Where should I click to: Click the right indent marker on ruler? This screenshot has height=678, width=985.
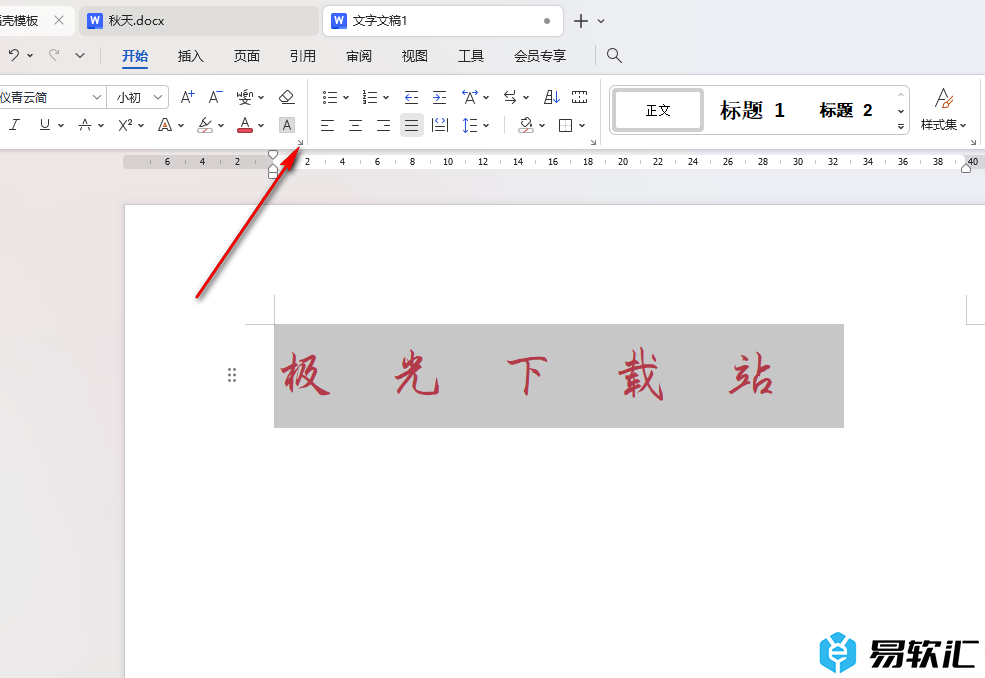point(966,168)
